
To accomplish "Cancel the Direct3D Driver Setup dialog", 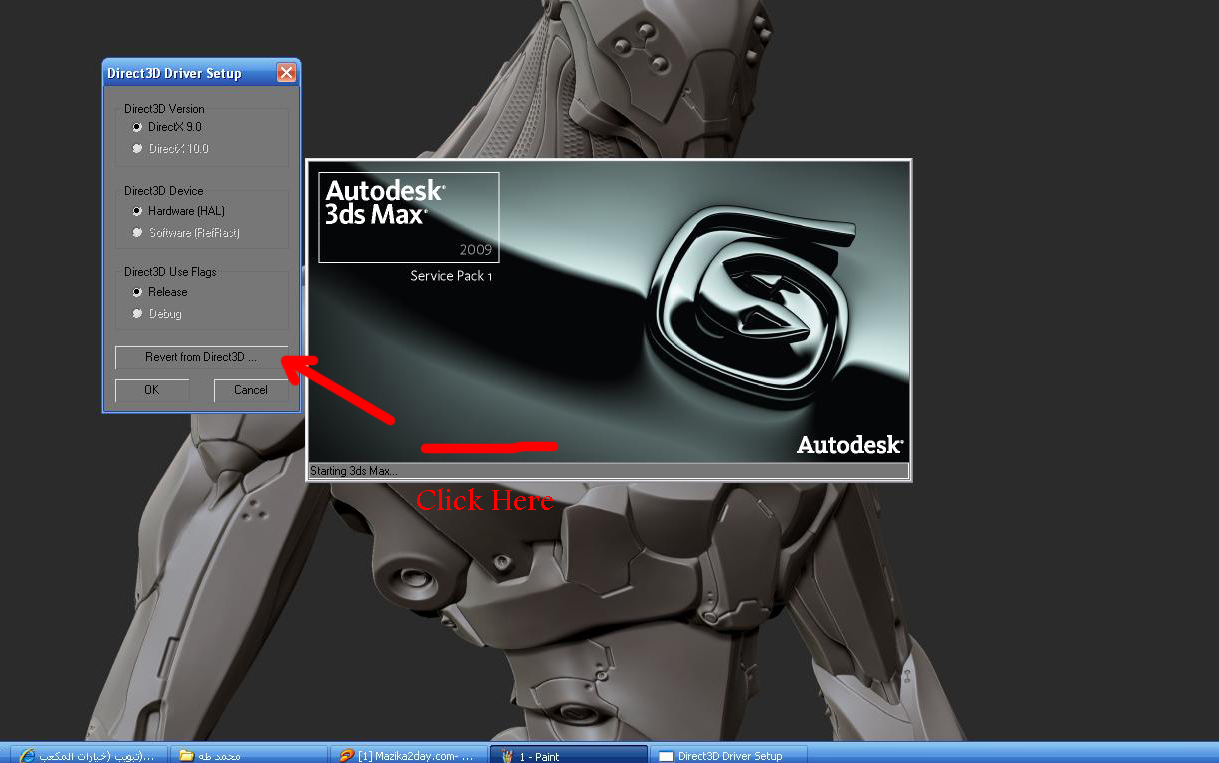I will [251, 390].
